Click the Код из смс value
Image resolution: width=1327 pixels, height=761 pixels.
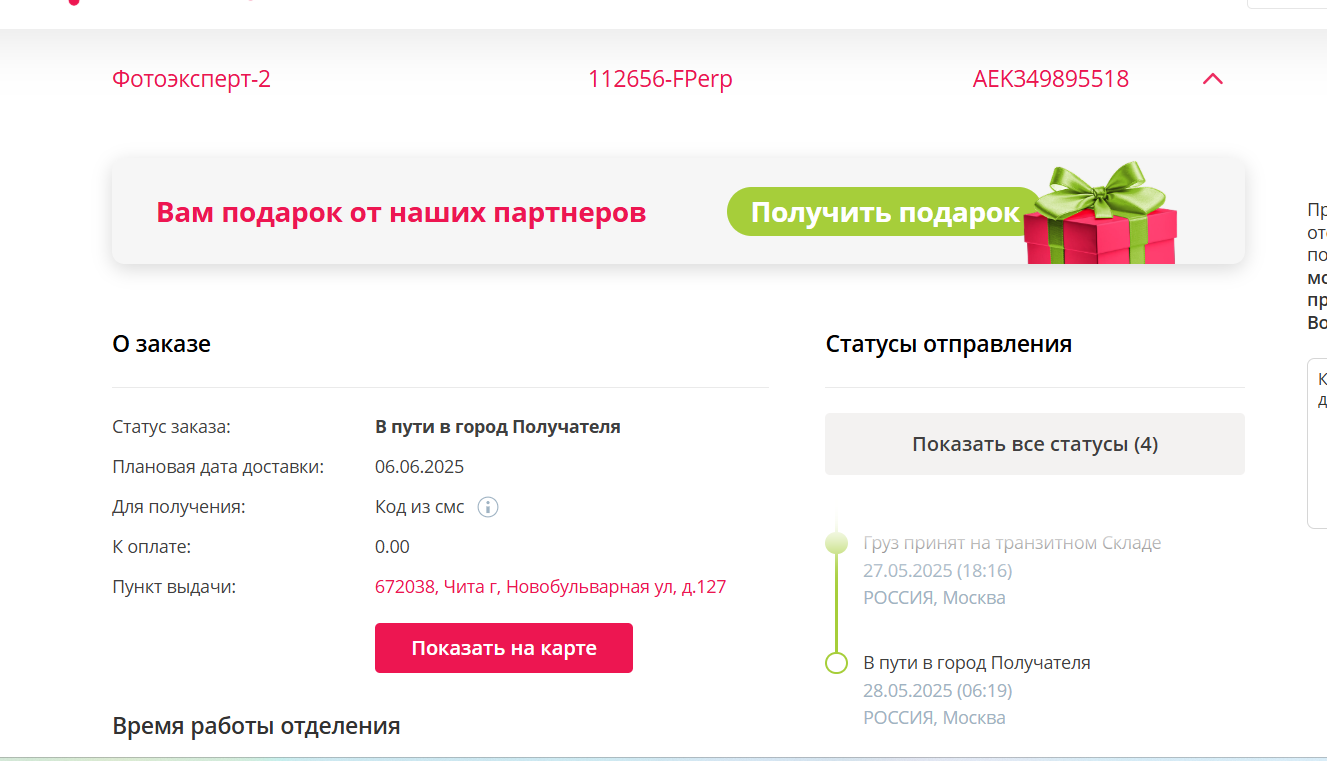pos(420,507)
